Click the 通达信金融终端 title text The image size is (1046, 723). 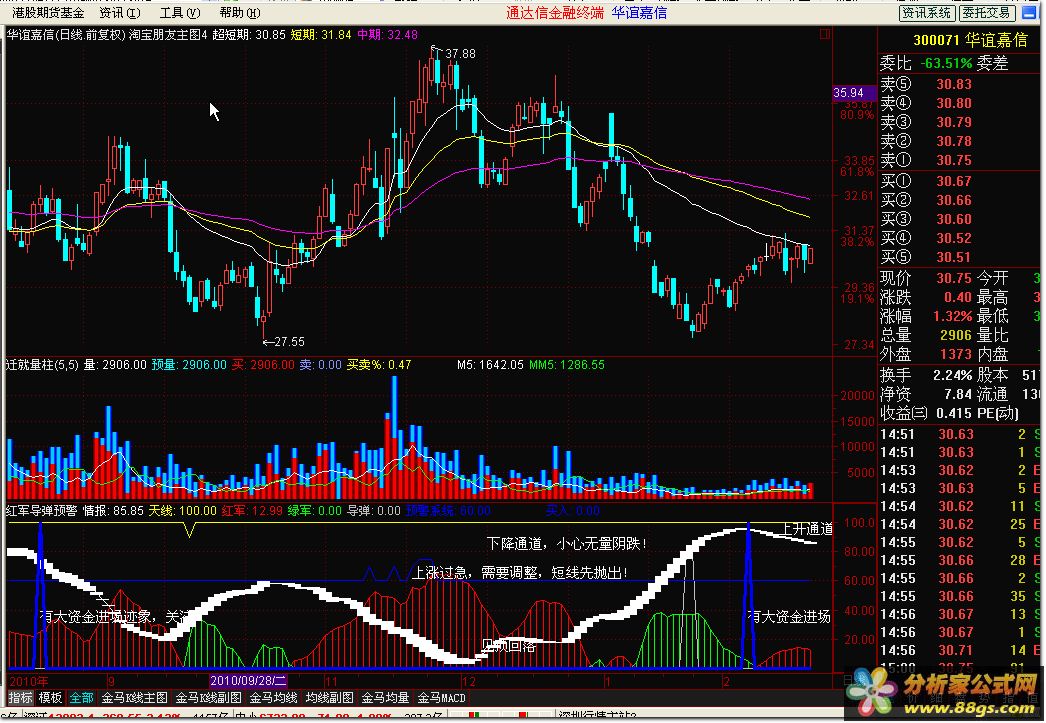[554, 13]
